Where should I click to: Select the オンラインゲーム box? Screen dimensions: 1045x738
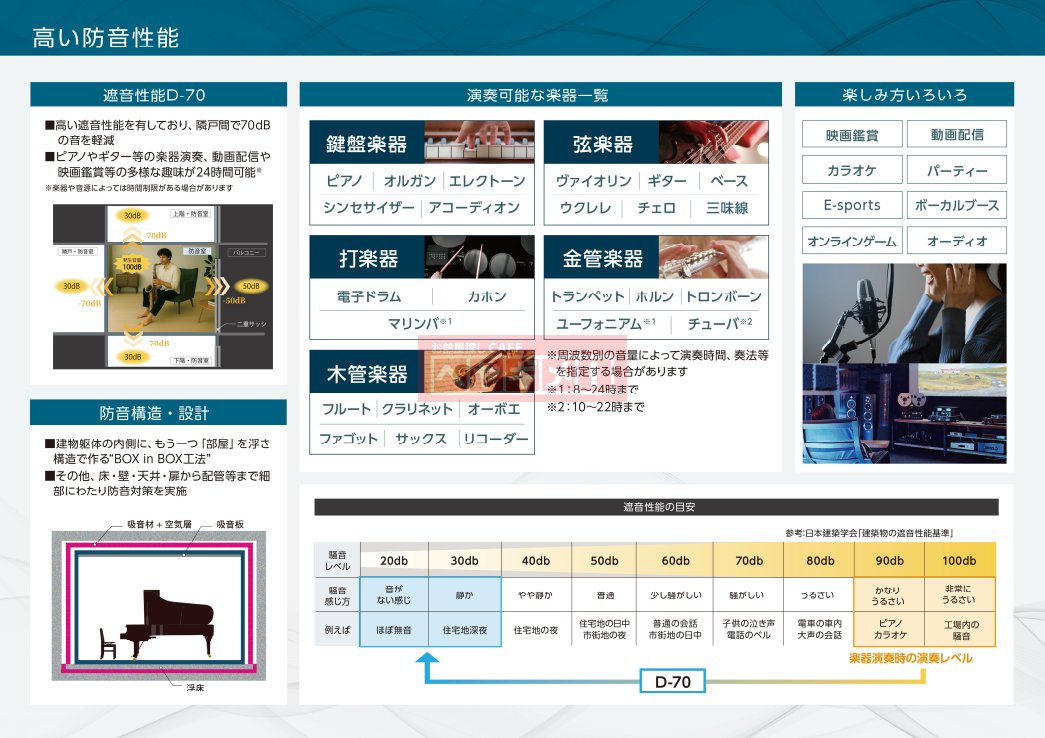point(852,241)
